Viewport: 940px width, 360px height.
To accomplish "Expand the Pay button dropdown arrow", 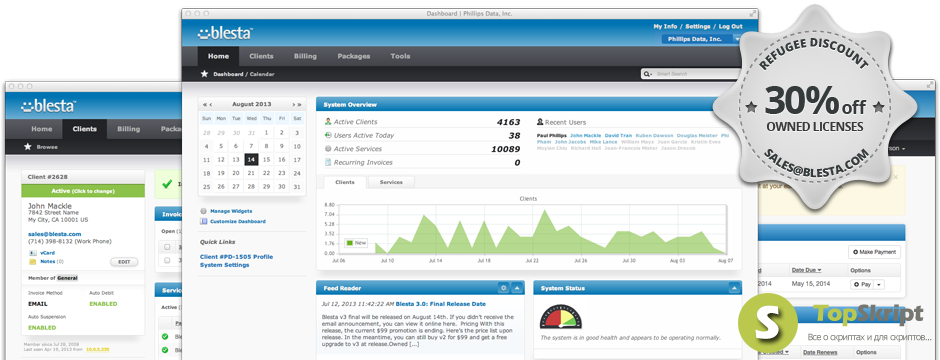I will click(879, 285).
